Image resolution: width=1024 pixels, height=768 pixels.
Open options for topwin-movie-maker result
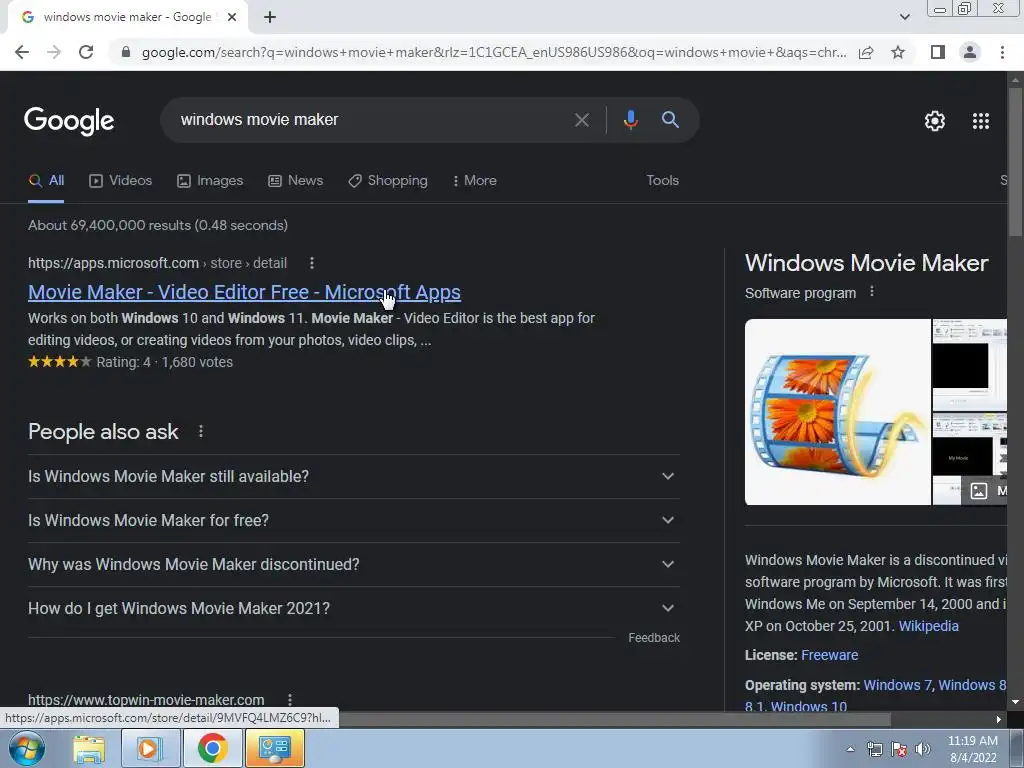coord(290,699)
